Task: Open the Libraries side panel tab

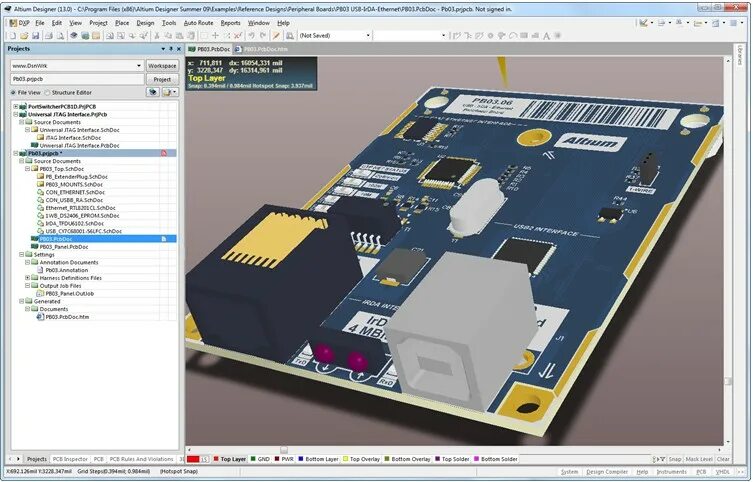Action: (x=740, y=57)
